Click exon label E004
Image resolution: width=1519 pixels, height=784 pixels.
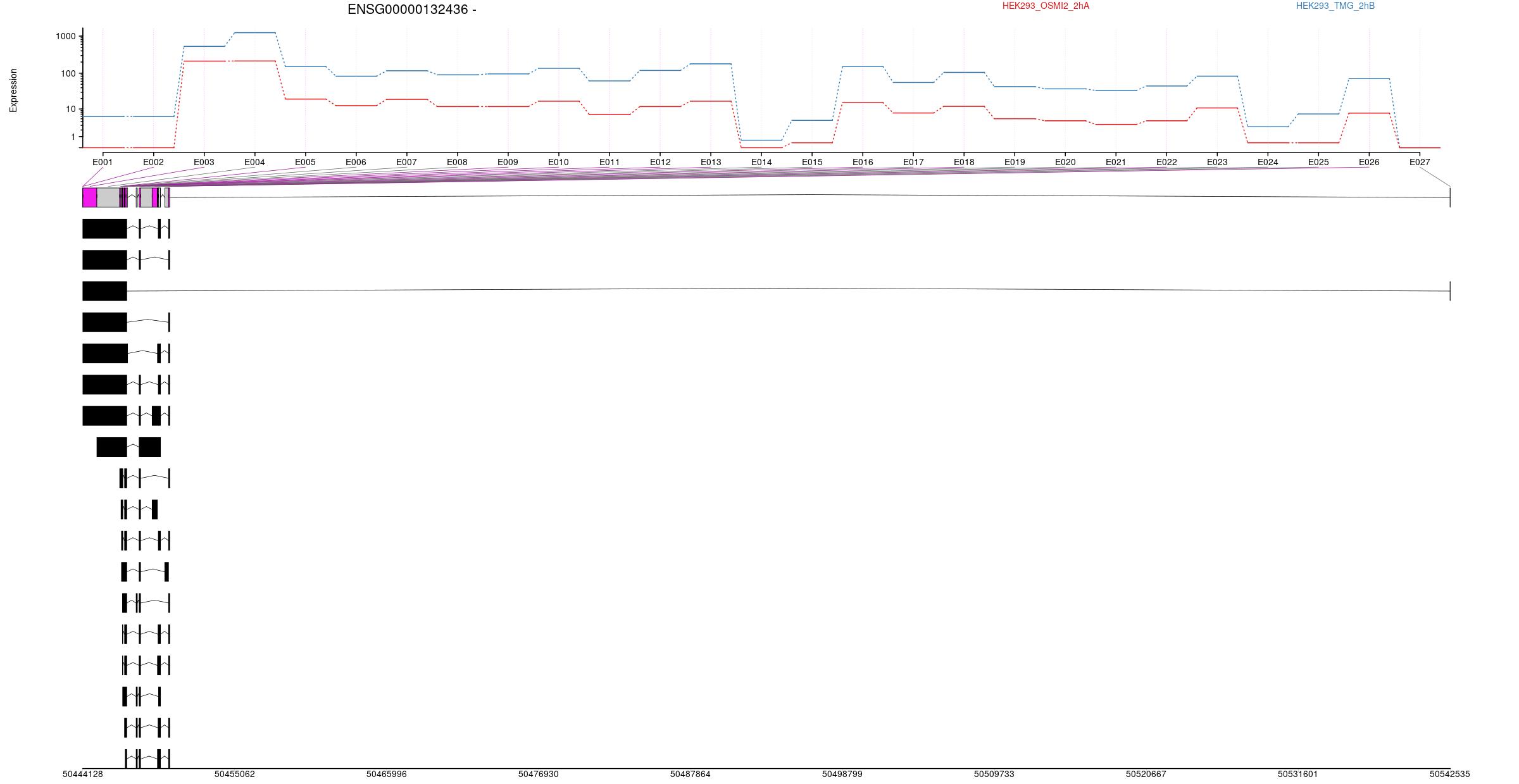click(254, 162)
